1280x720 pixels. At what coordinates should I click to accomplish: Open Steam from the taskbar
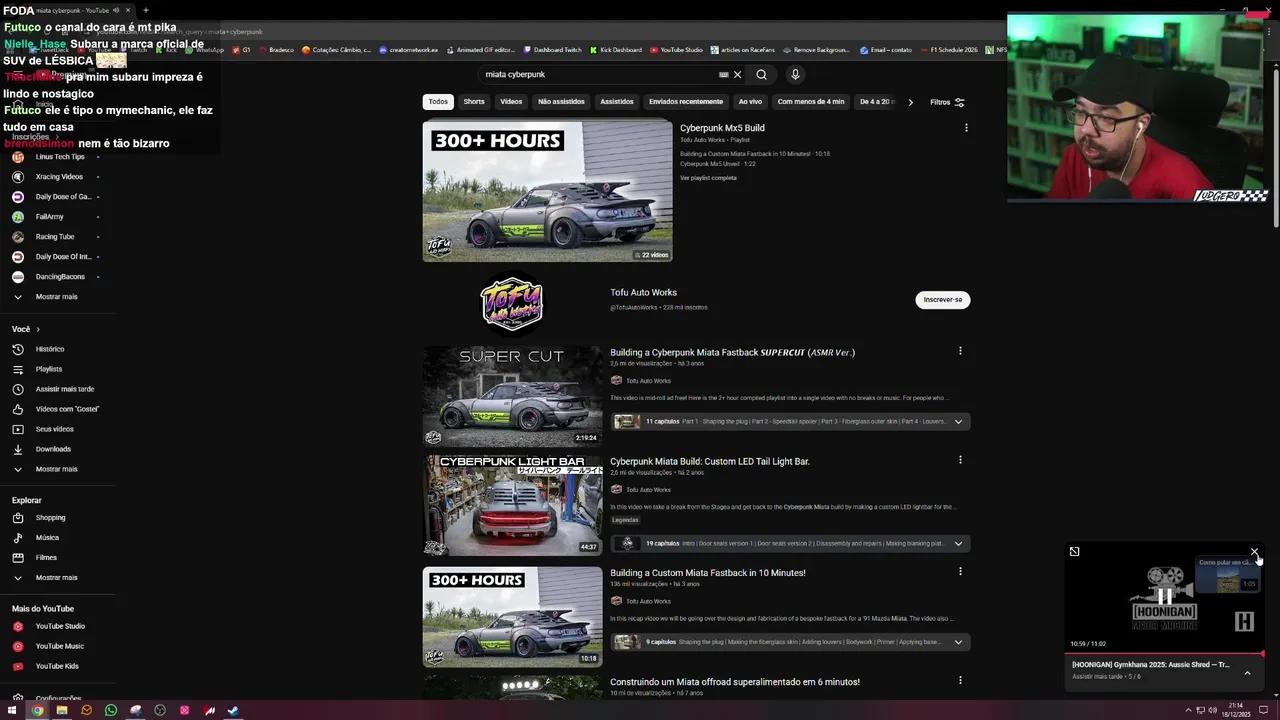click(x=233, y=710)
